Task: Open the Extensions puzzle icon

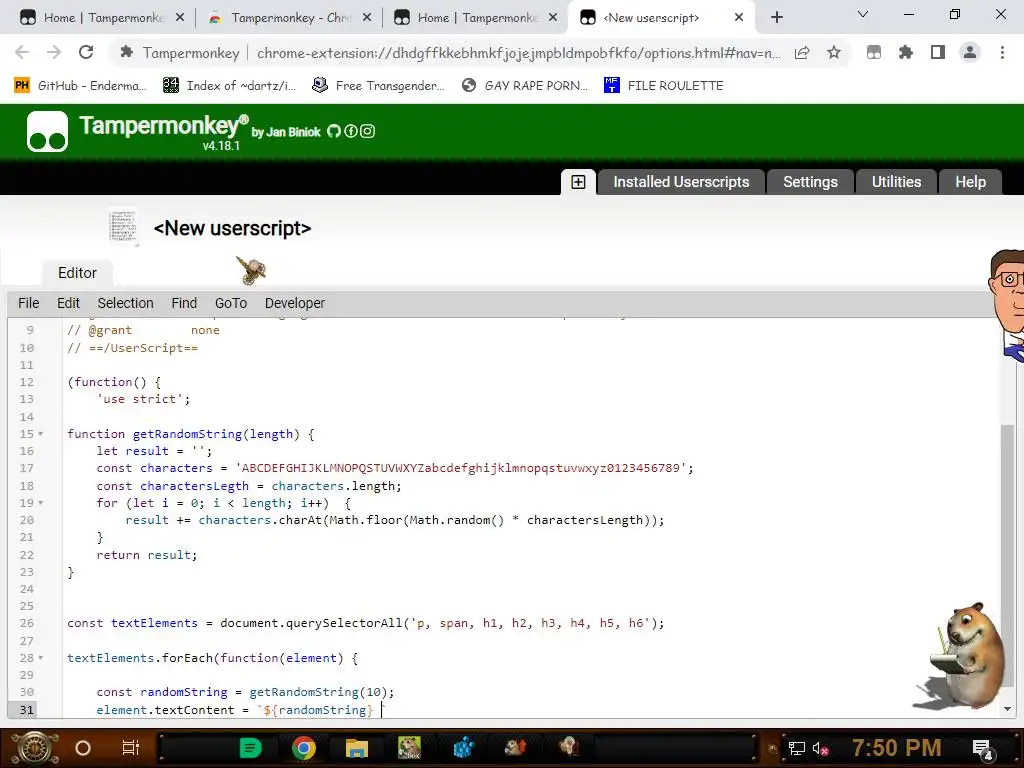Action: point(906,53)
